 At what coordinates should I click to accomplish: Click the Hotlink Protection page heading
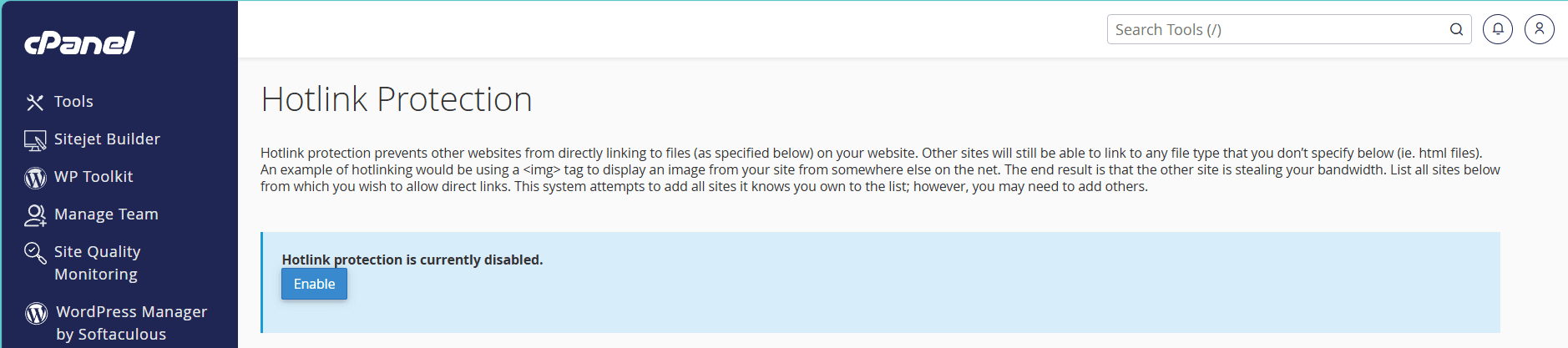397,99
